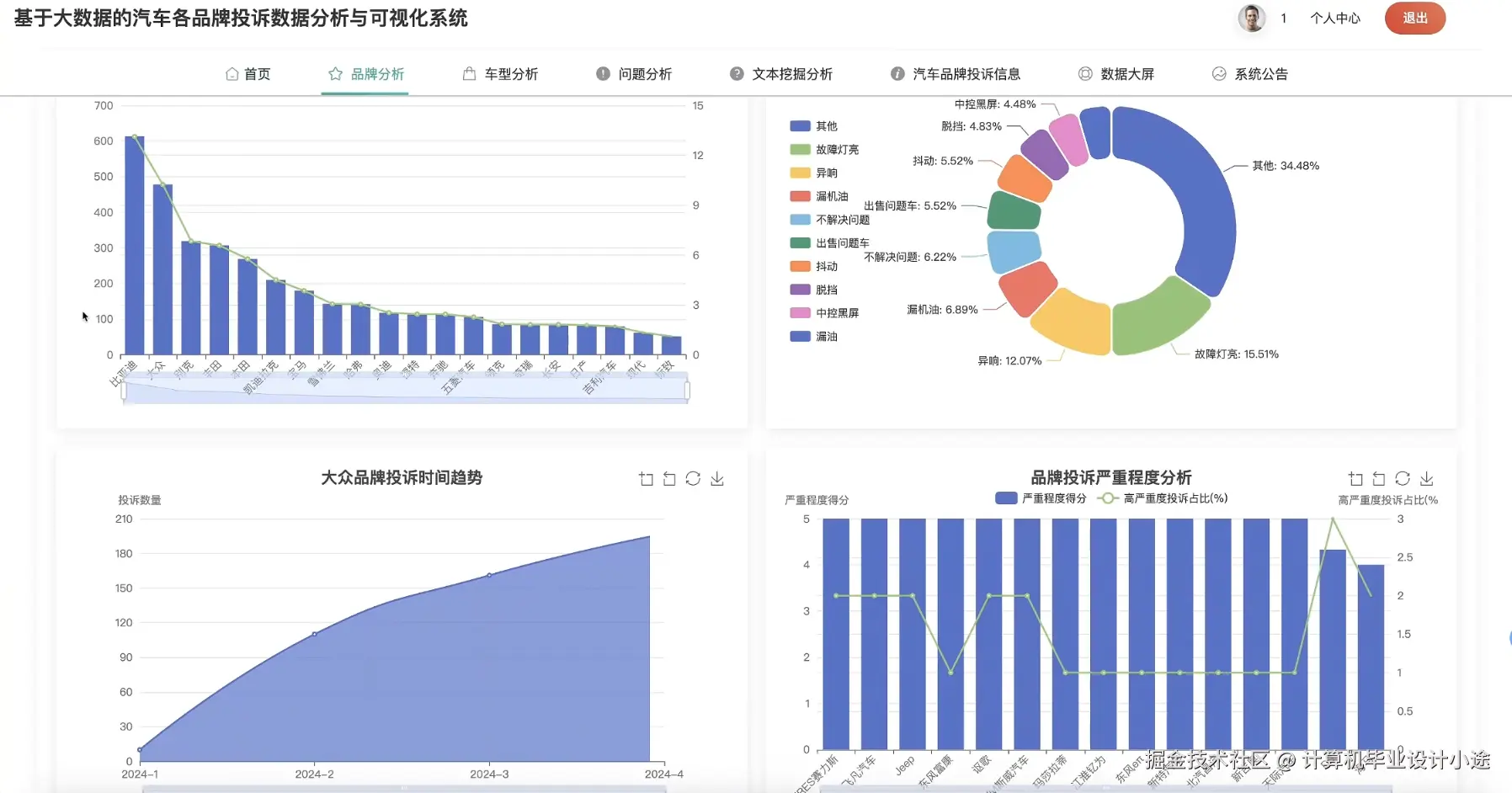Image resolution: width=1512 pixels, height=793 pixels.
Task: Click the exclamation icon beside 问题分析
Action: tap(602, 73)
